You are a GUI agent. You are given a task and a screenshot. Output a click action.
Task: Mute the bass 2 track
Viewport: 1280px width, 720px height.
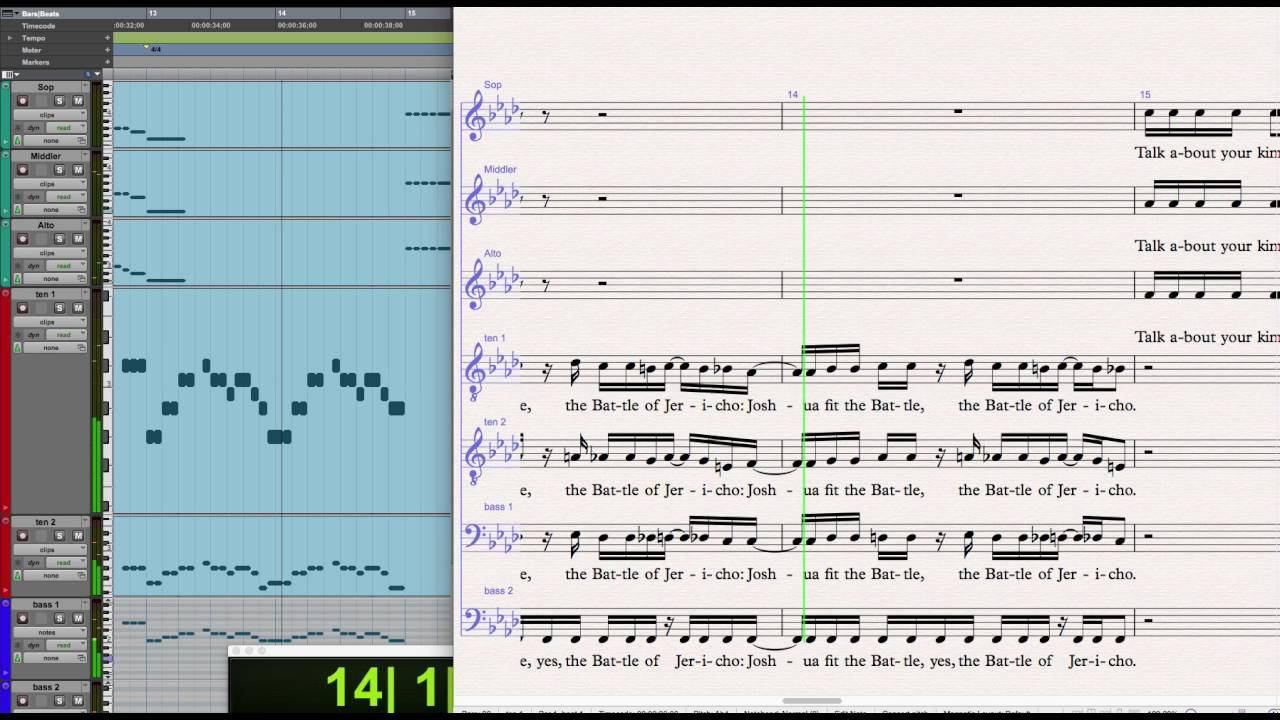tap(77, 701)
